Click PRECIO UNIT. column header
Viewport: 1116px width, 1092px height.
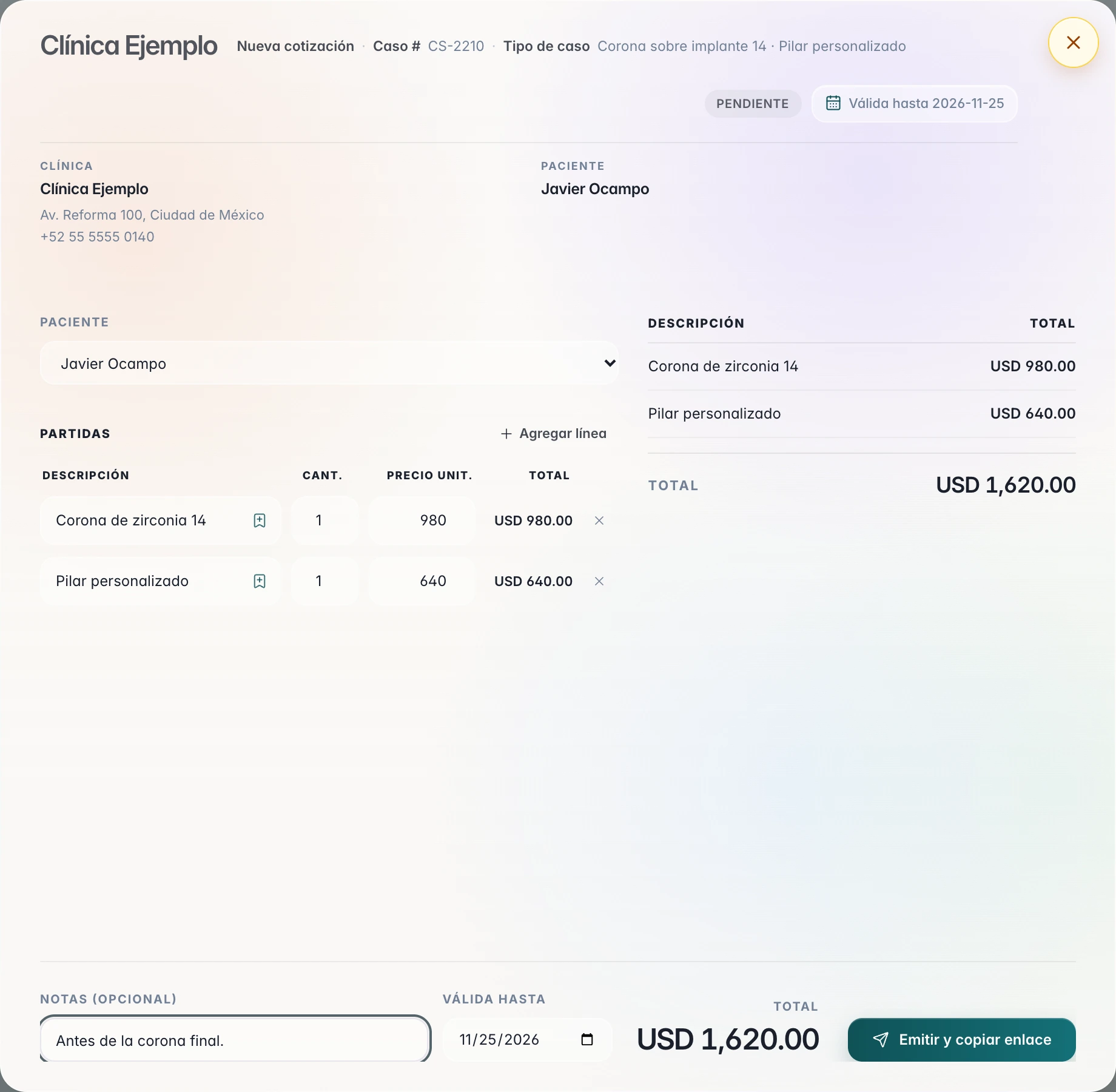click(429, 476)
